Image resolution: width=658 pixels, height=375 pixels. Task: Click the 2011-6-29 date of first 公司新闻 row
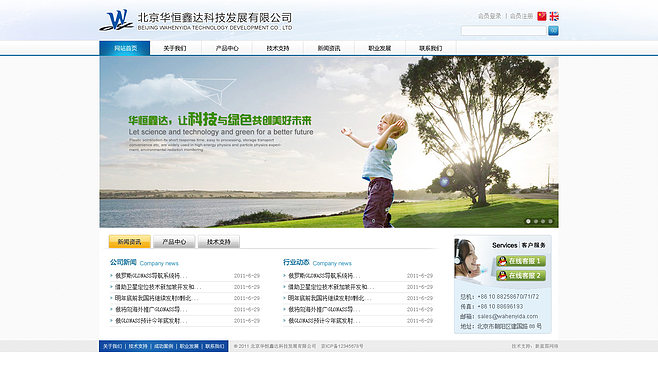(247, 276)
